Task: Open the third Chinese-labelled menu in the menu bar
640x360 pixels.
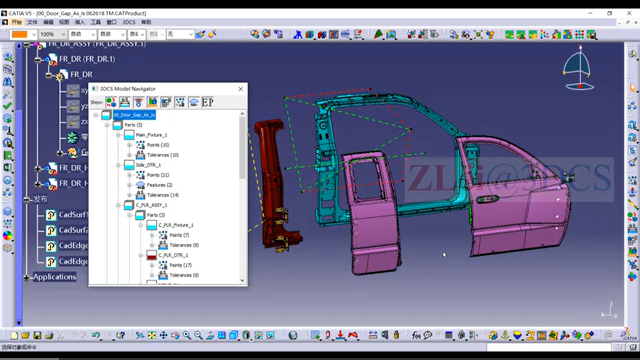Action: (48, 22)
